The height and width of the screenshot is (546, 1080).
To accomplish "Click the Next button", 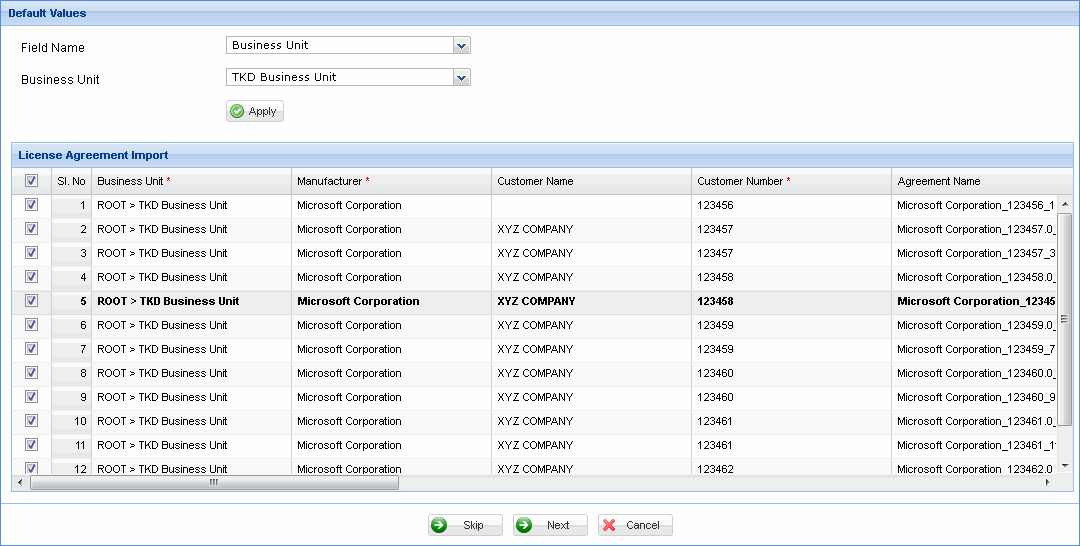I will click(549, 525).
